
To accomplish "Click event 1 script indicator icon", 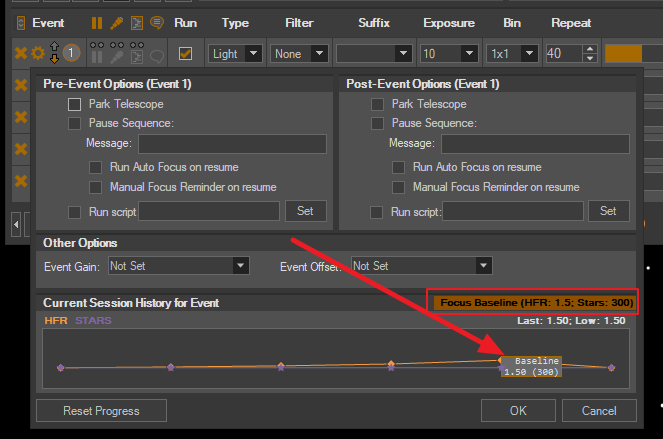I will point(137,57).
